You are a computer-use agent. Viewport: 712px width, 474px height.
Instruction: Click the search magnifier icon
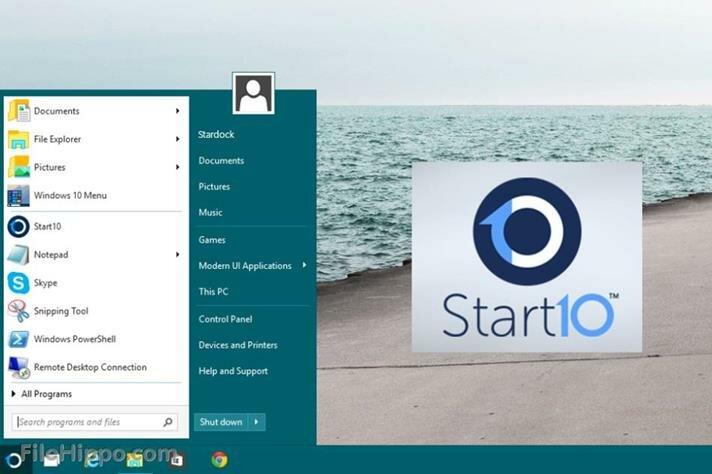168,422
